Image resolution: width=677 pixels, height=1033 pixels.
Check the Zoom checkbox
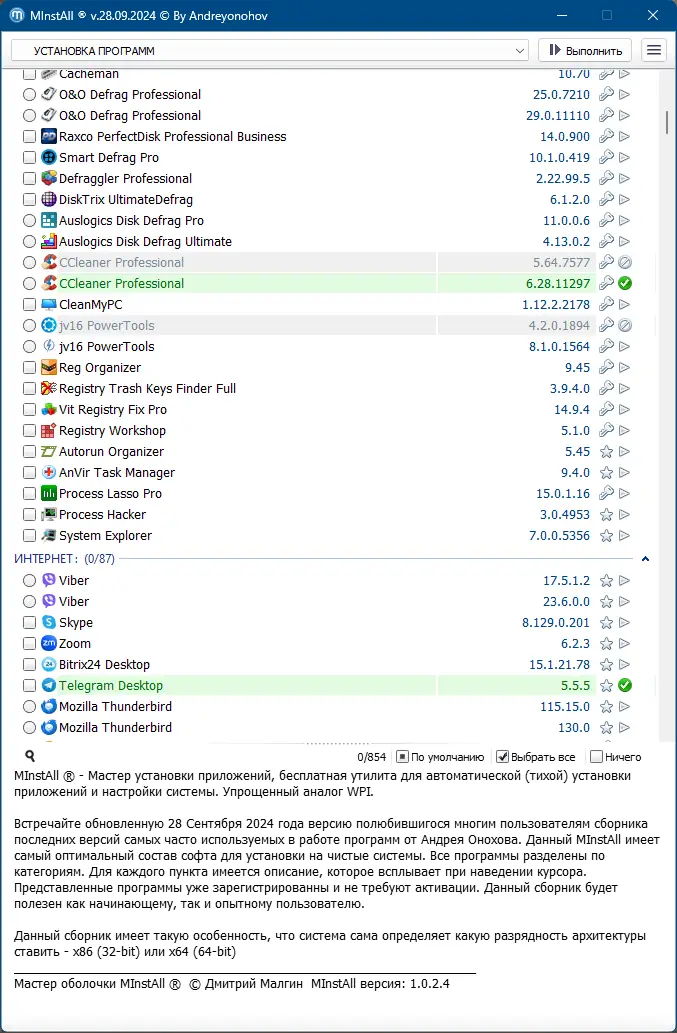[29, 644]
